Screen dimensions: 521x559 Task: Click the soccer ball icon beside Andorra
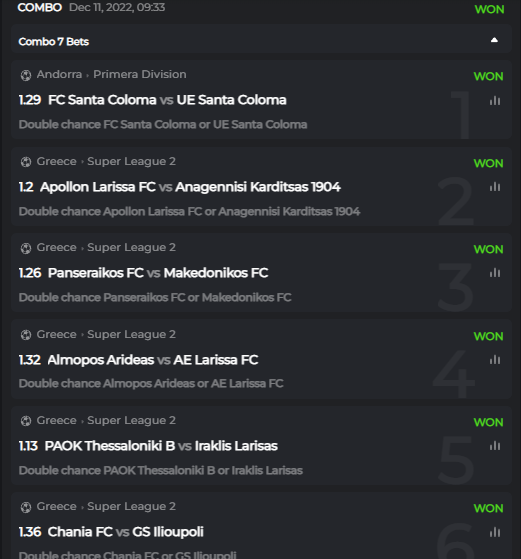tap(26, 75)
